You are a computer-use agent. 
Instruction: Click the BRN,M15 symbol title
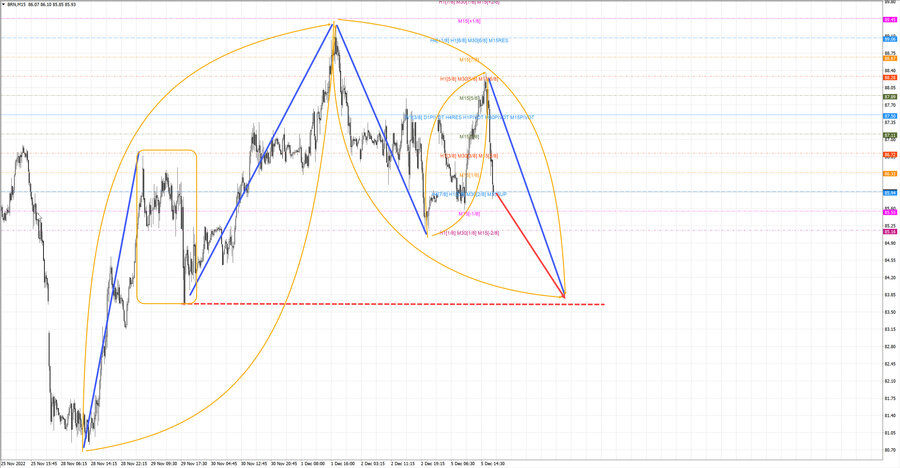(x=17, y=4)
